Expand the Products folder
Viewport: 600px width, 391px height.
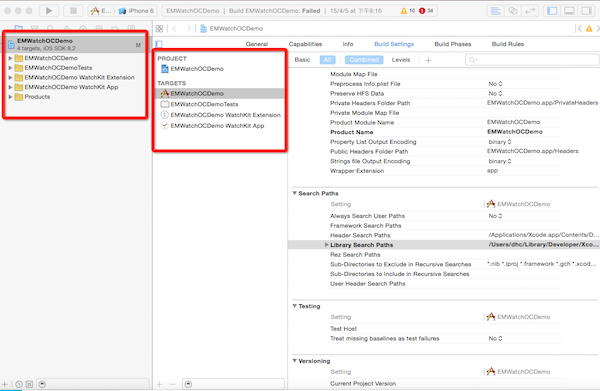(x=10, y=97)
